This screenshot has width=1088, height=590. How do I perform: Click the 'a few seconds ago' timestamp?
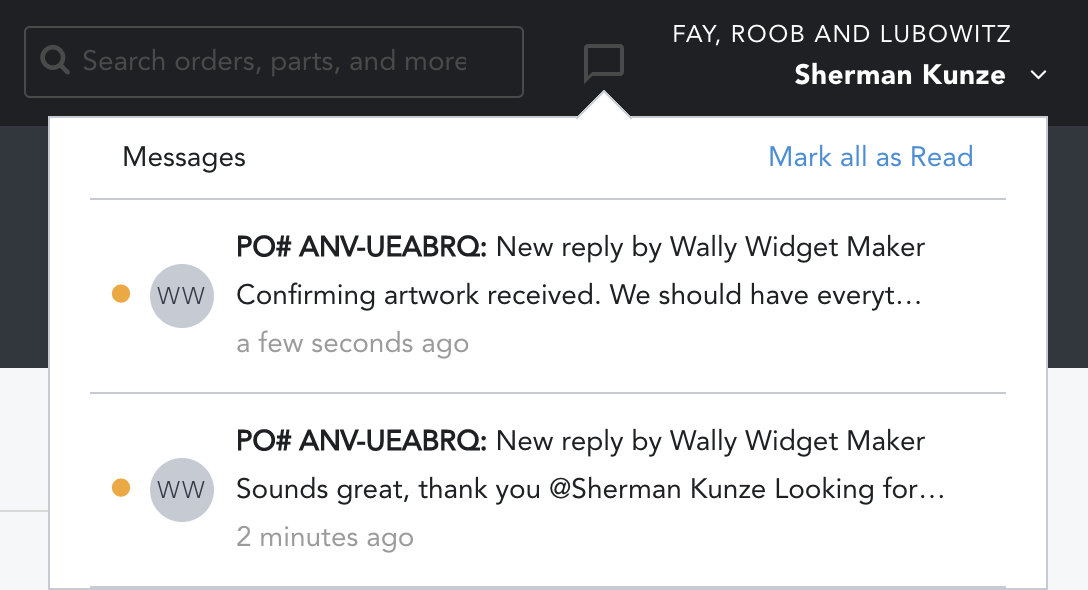point(352,343)
